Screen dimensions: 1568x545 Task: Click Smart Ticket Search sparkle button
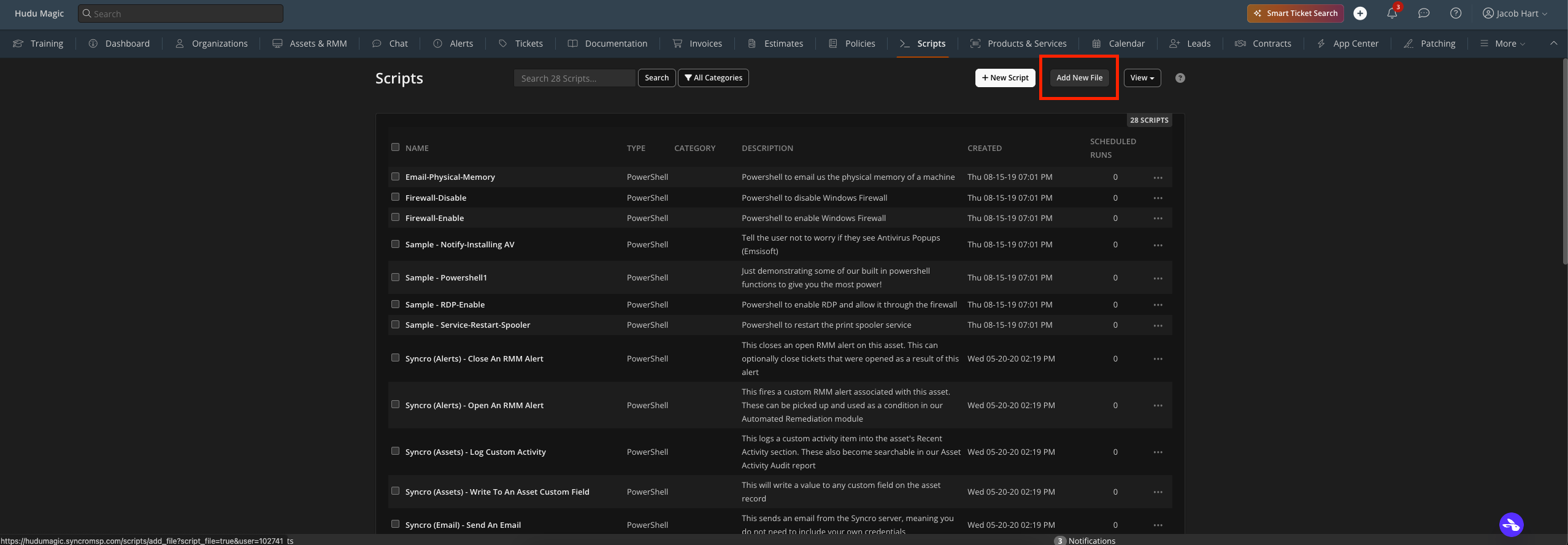click(1295, 14)
